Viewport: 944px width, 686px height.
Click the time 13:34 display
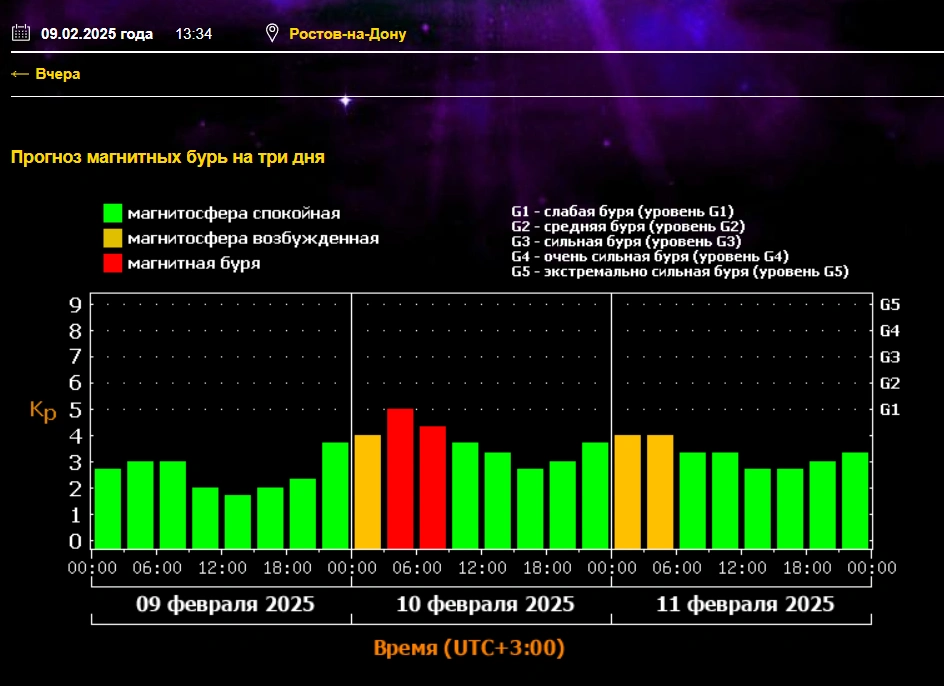[x=193, y=34]
